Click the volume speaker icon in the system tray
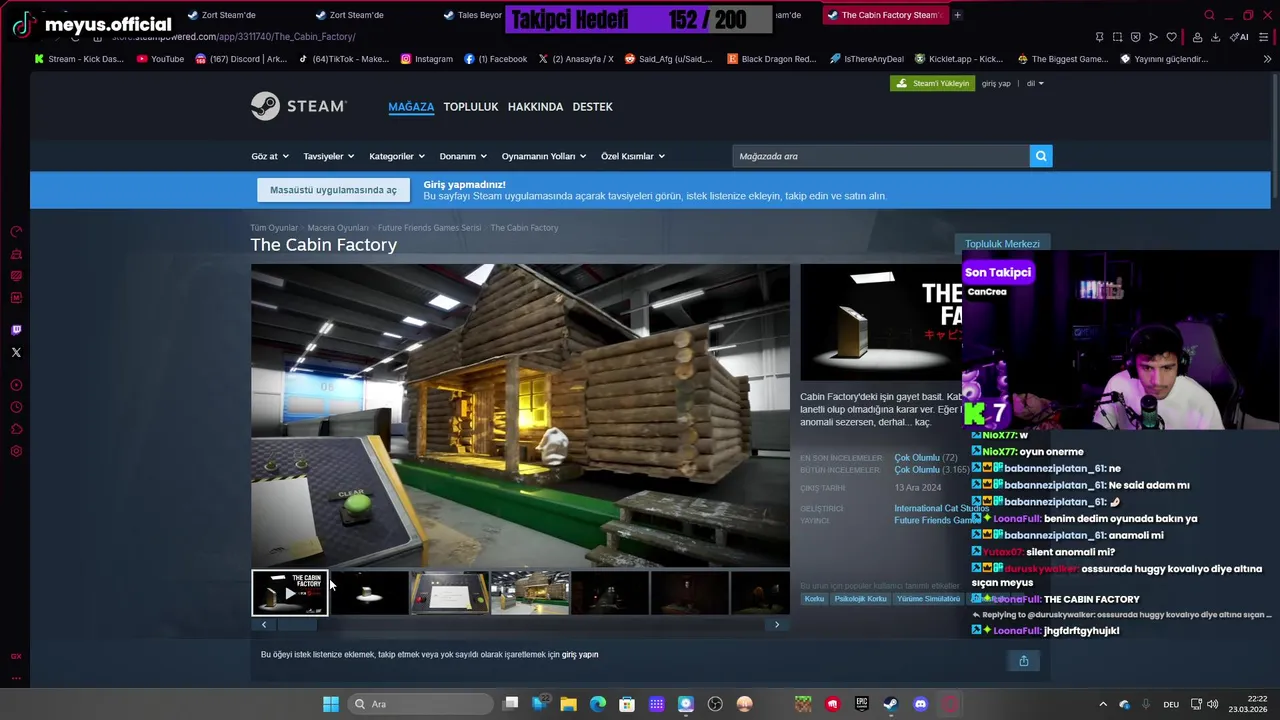Screen dimensions: 1280x720 click(1212, 704)
